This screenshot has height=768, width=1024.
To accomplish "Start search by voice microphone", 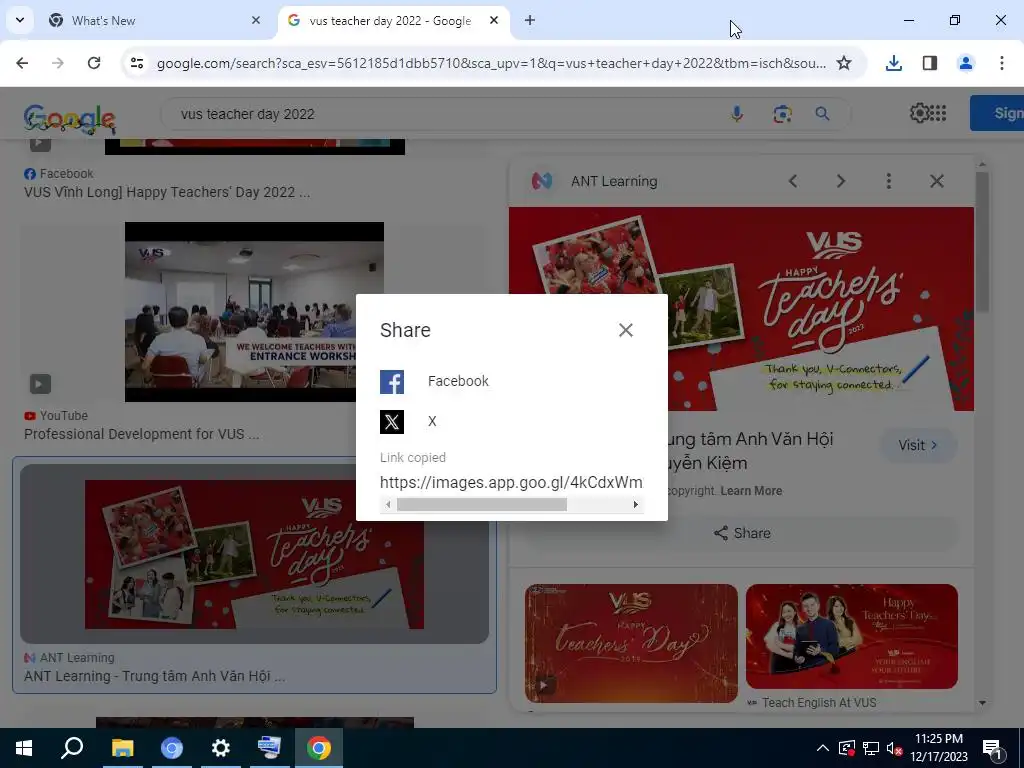I will (737, 114).
